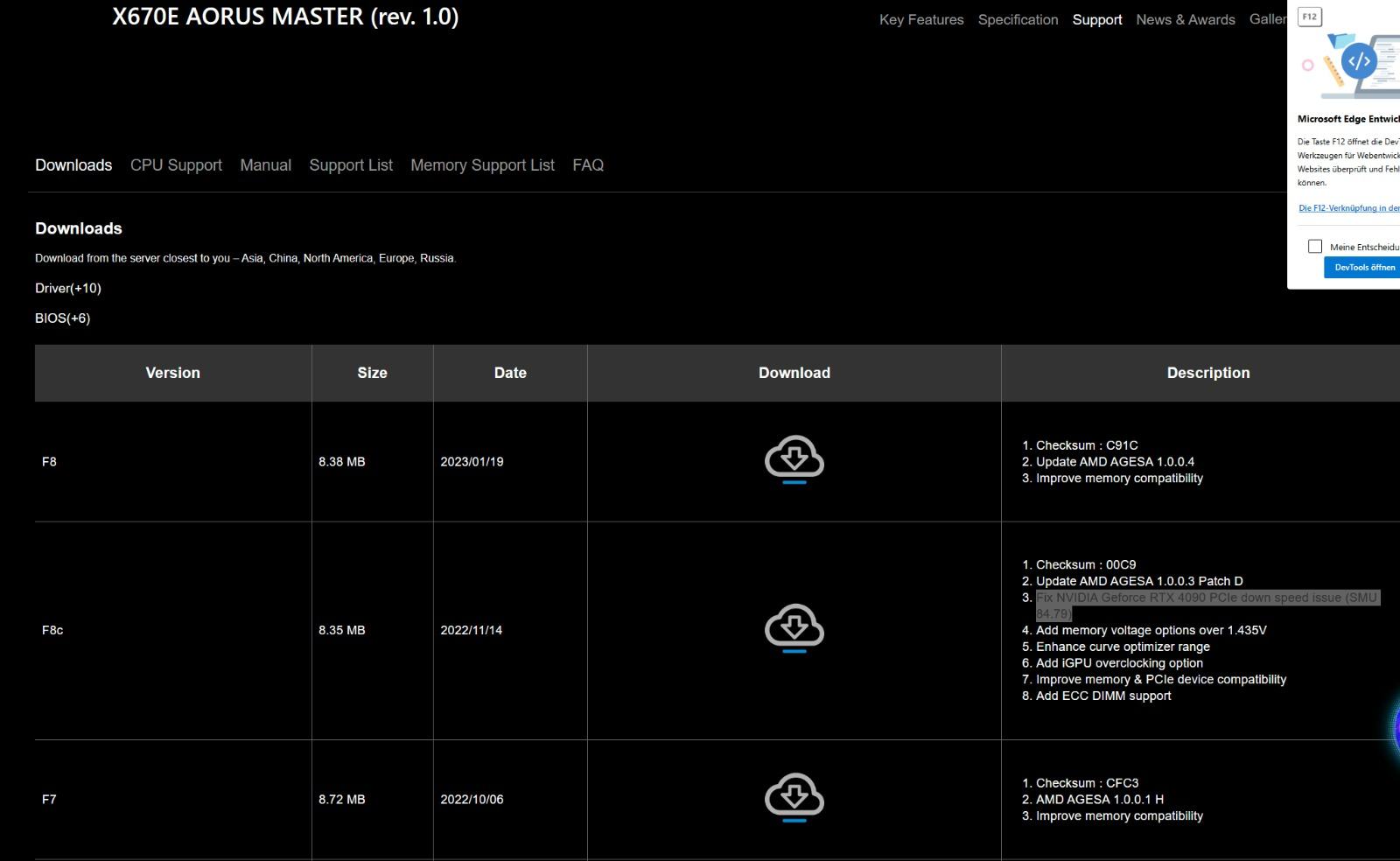This screenshot has height=861, width=1400.
Task: Click the 2022/10/06 date
Action: pos(472,799)
